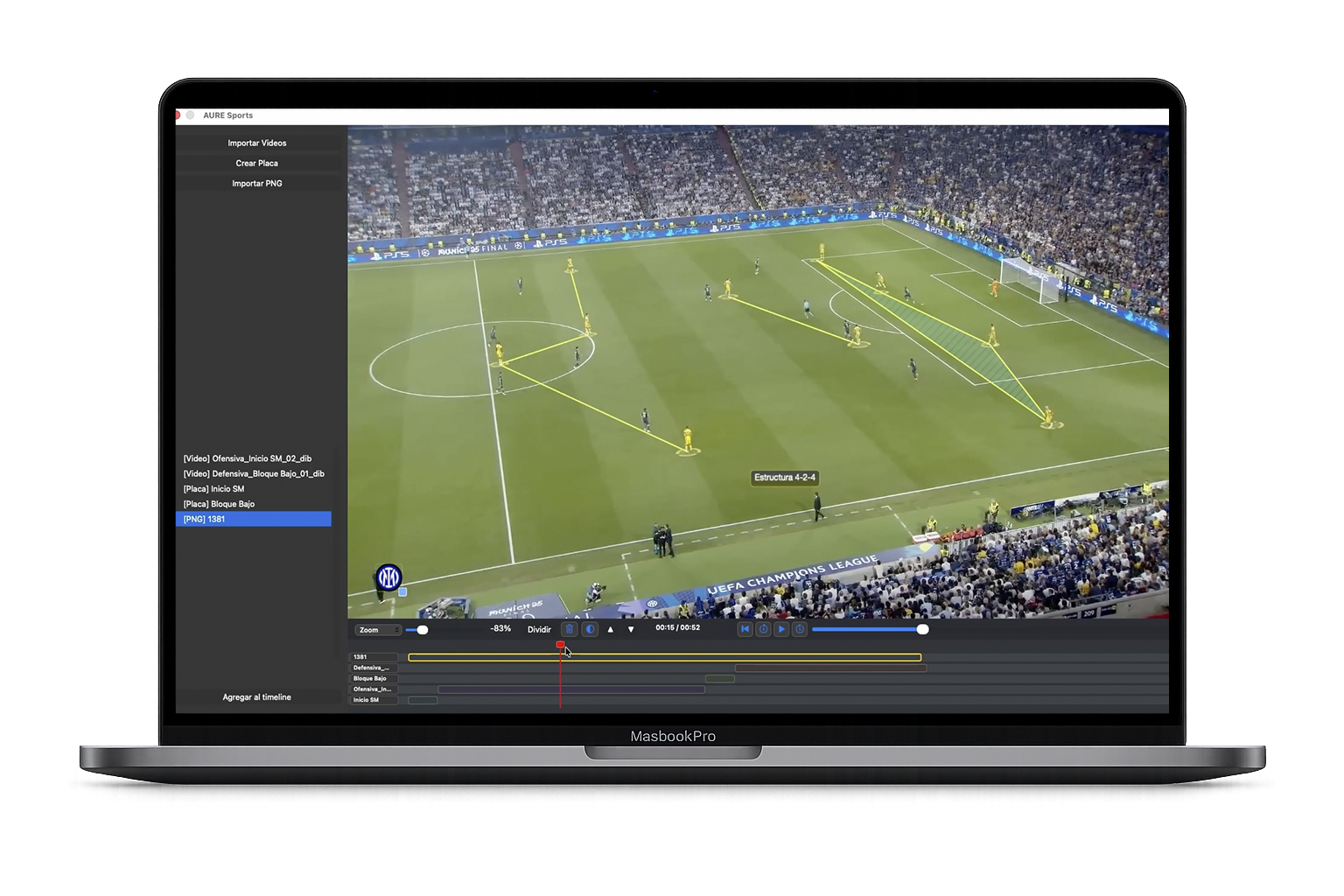The width and height of the screenshot is (1344, 896).
Task: Click the Importar PNG button
Action: pyautogui.click(x=256, y=183)
